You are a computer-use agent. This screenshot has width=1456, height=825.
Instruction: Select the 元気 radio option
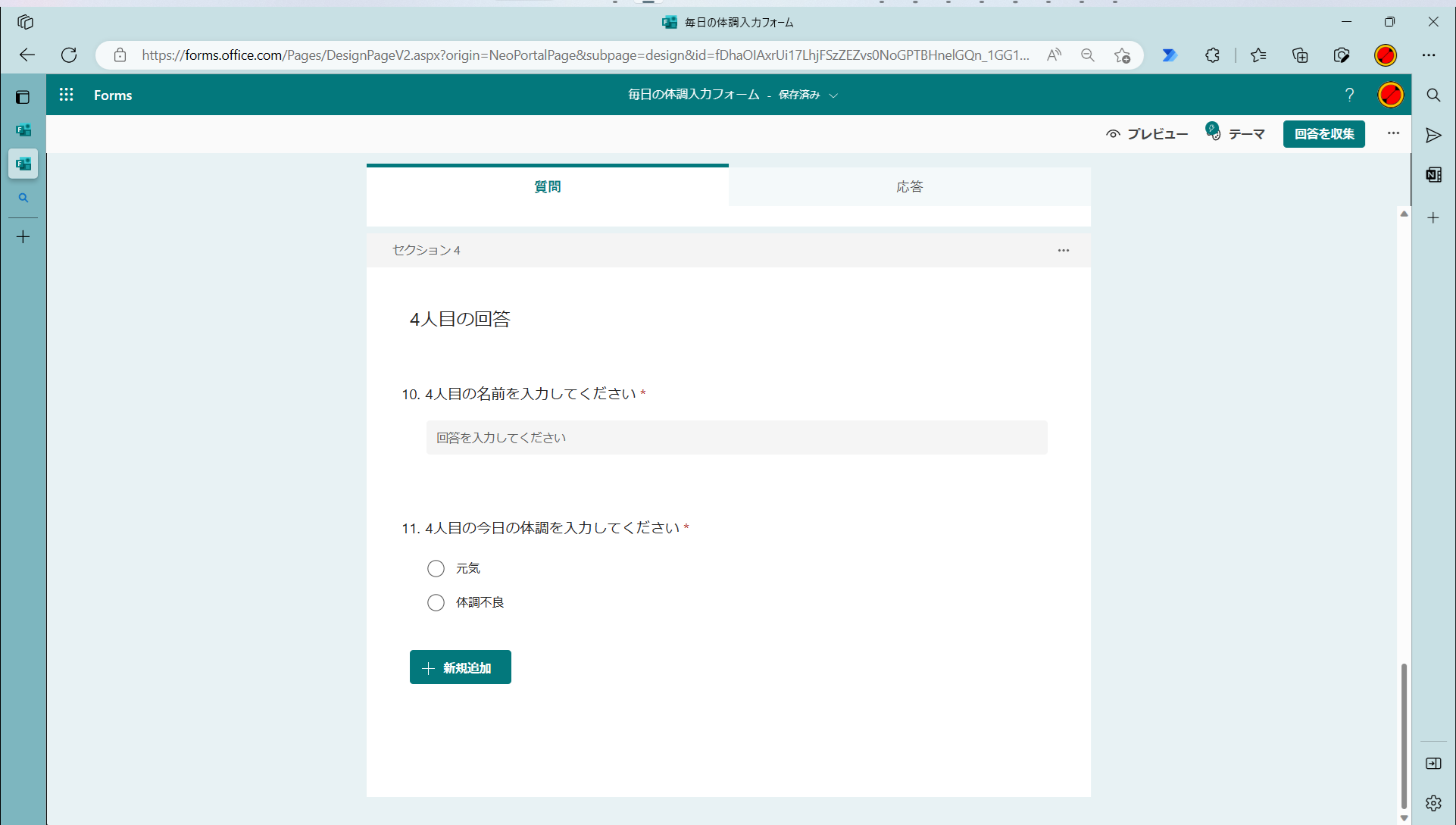tap(436, 568)
